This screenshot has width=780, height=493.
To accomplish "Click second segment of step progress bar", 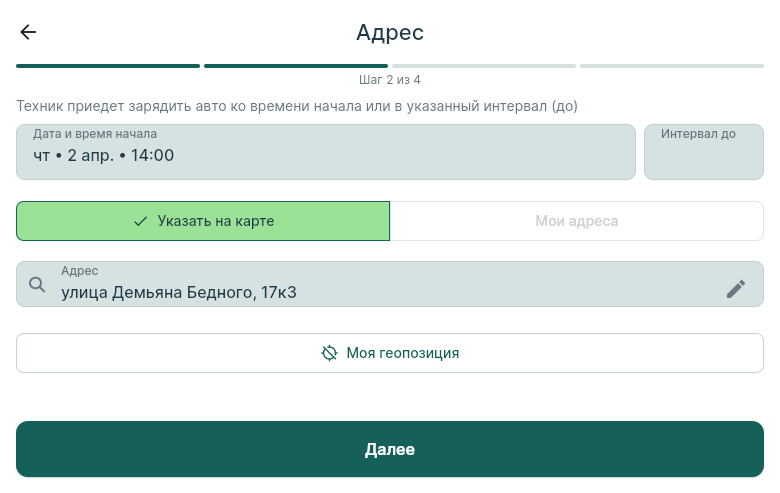I will [x=296, y=66].
